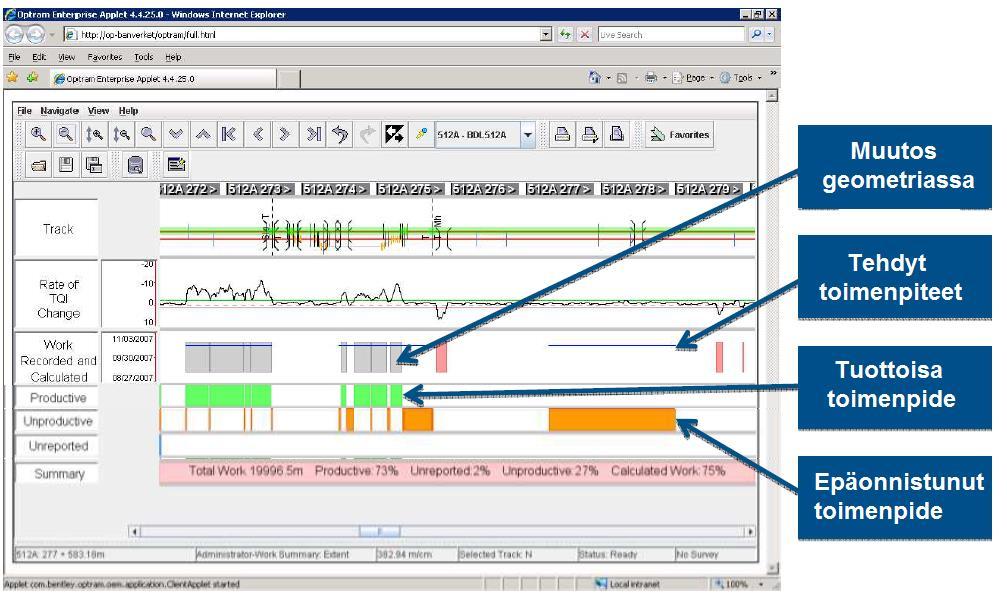Select the vertical zoom in tool
Image resolution: width=1007 pixels, height=611 pixels.
click(x=94, y=134)
